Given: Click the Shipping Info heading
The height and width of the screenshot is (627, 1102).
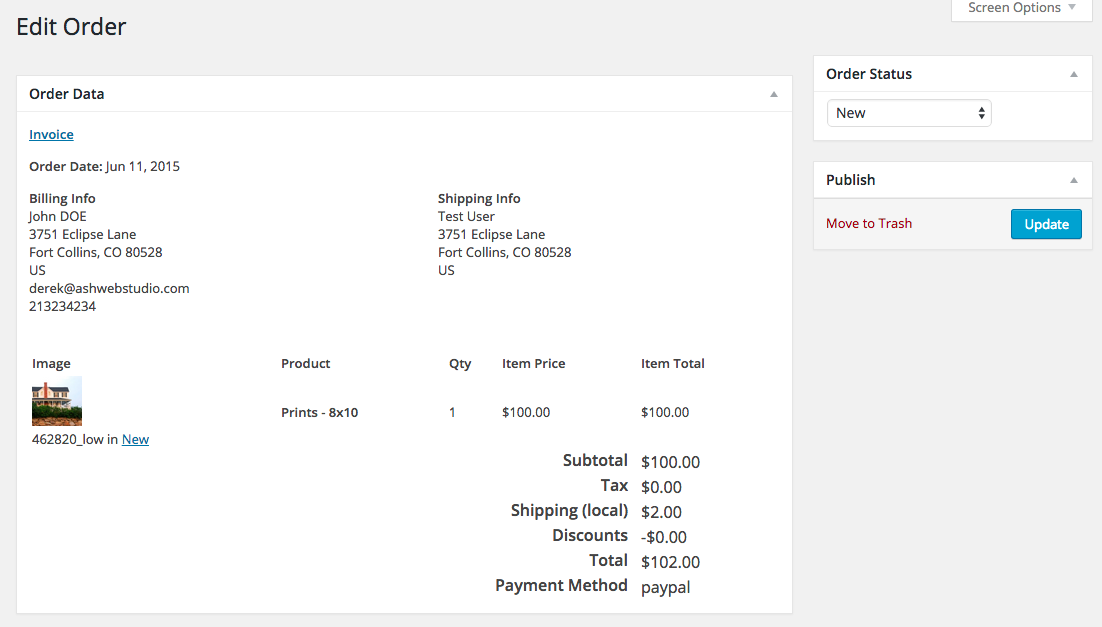Looking at the screenshot, I should 479,198.
